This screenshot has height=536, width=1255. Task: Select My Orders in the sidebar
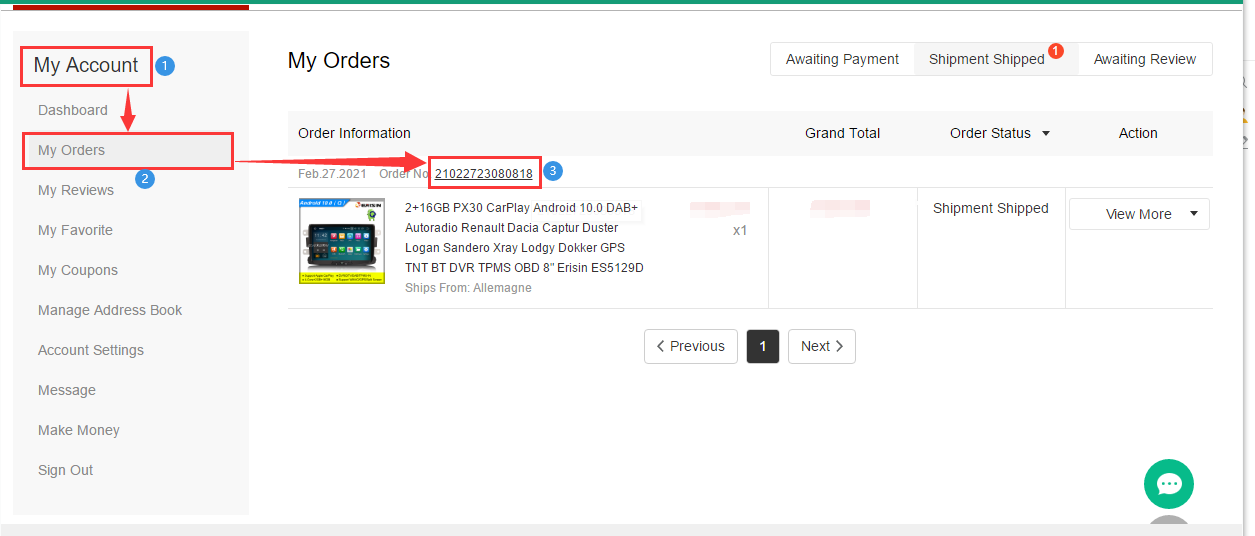click(x=128, y=150)
